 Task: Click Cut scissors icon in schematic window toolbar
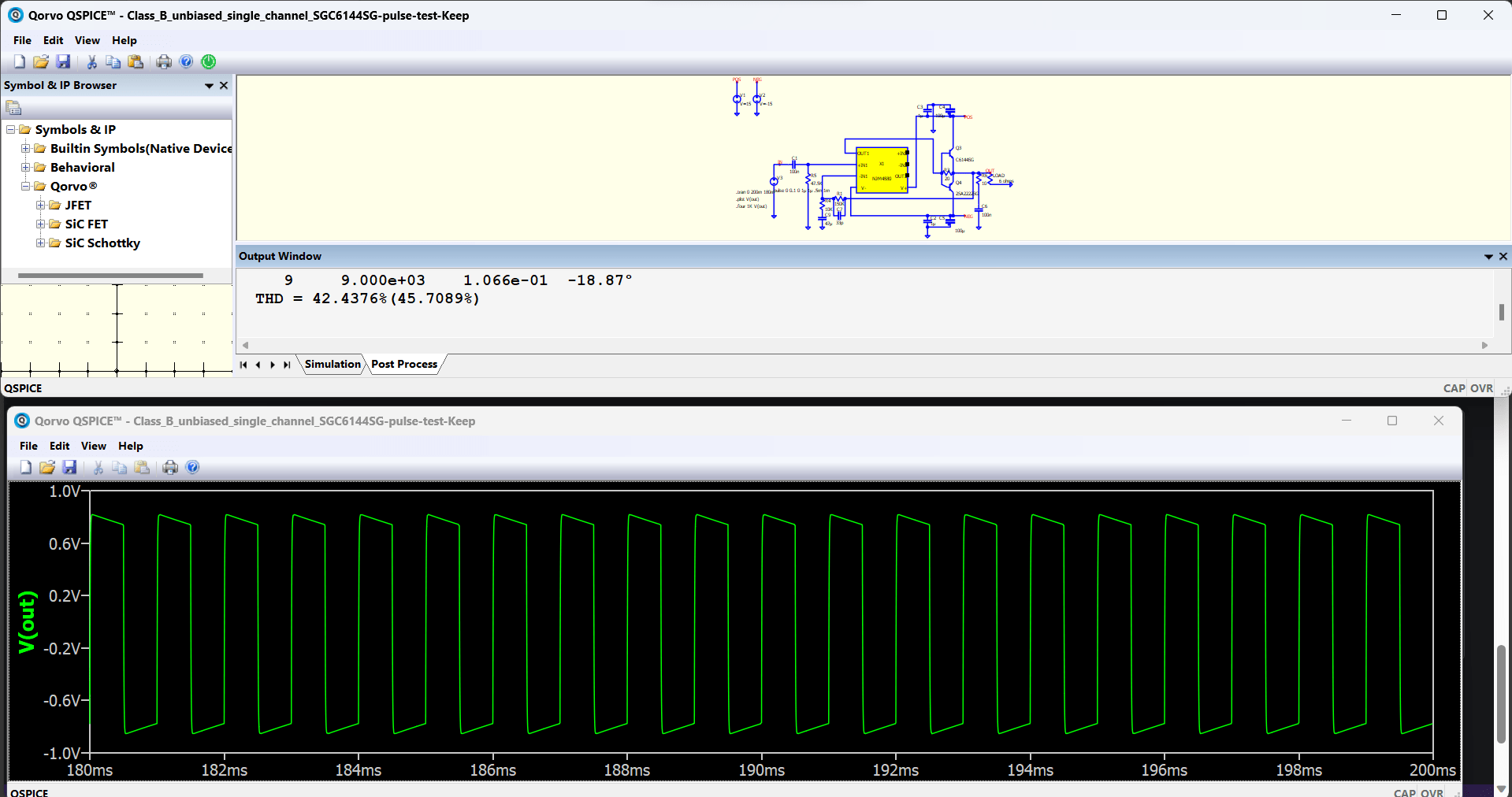click(x=92, y=61)
